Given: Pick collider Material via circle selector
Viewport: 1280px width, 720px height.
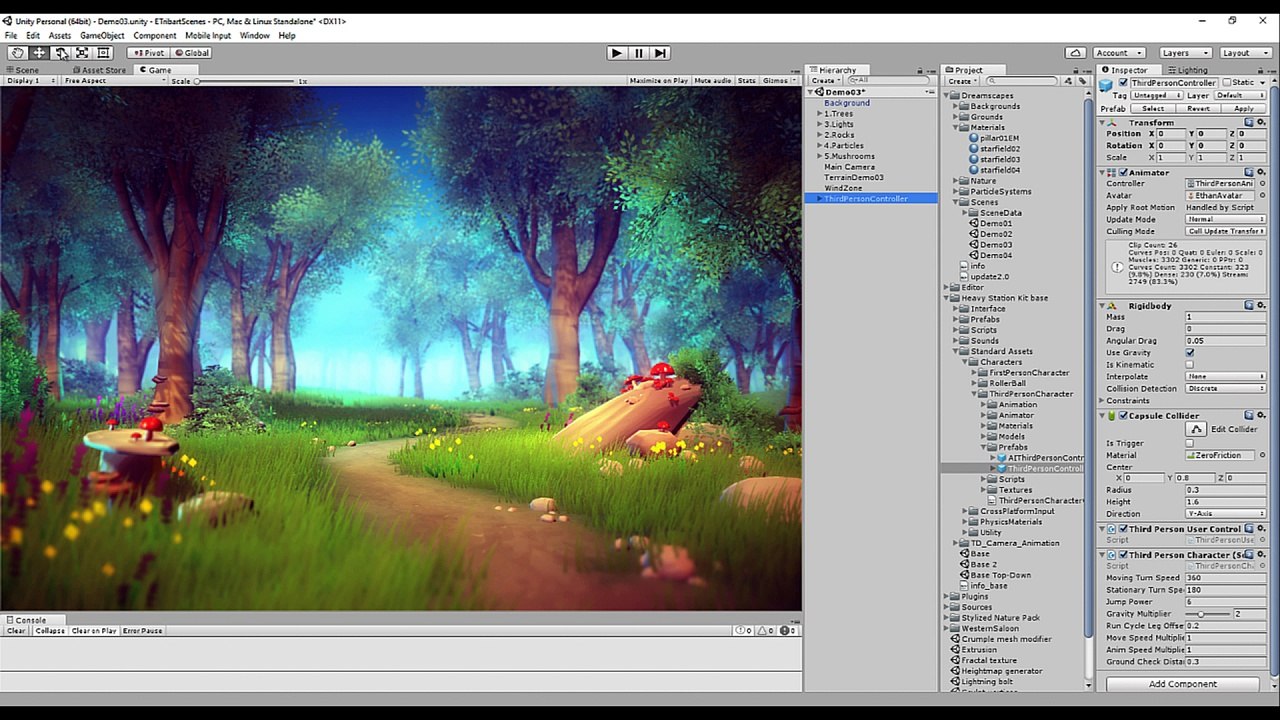Looking at the screenshot, I should pos(1261,456).
